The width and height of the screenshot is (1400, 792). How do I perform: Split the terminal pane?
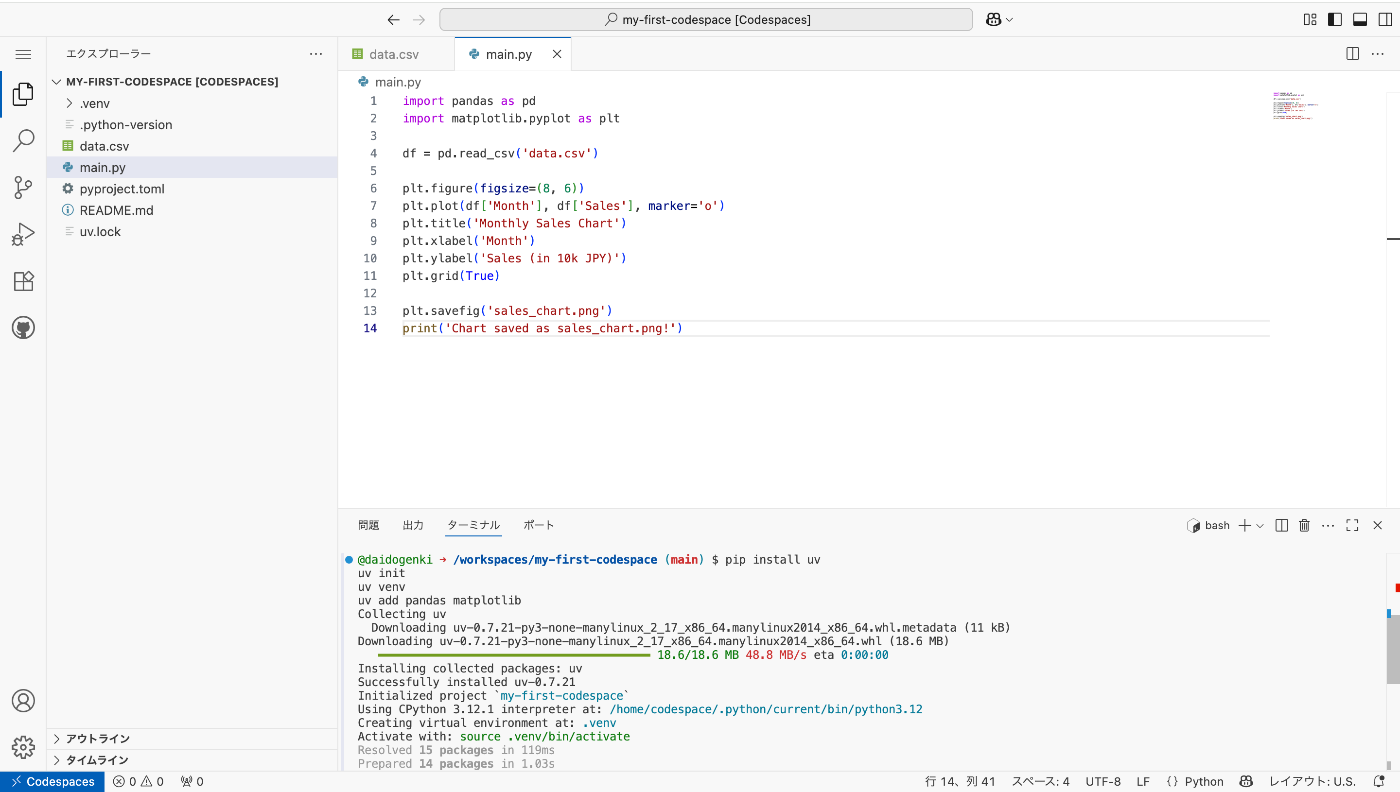[x=1282, y=525]
